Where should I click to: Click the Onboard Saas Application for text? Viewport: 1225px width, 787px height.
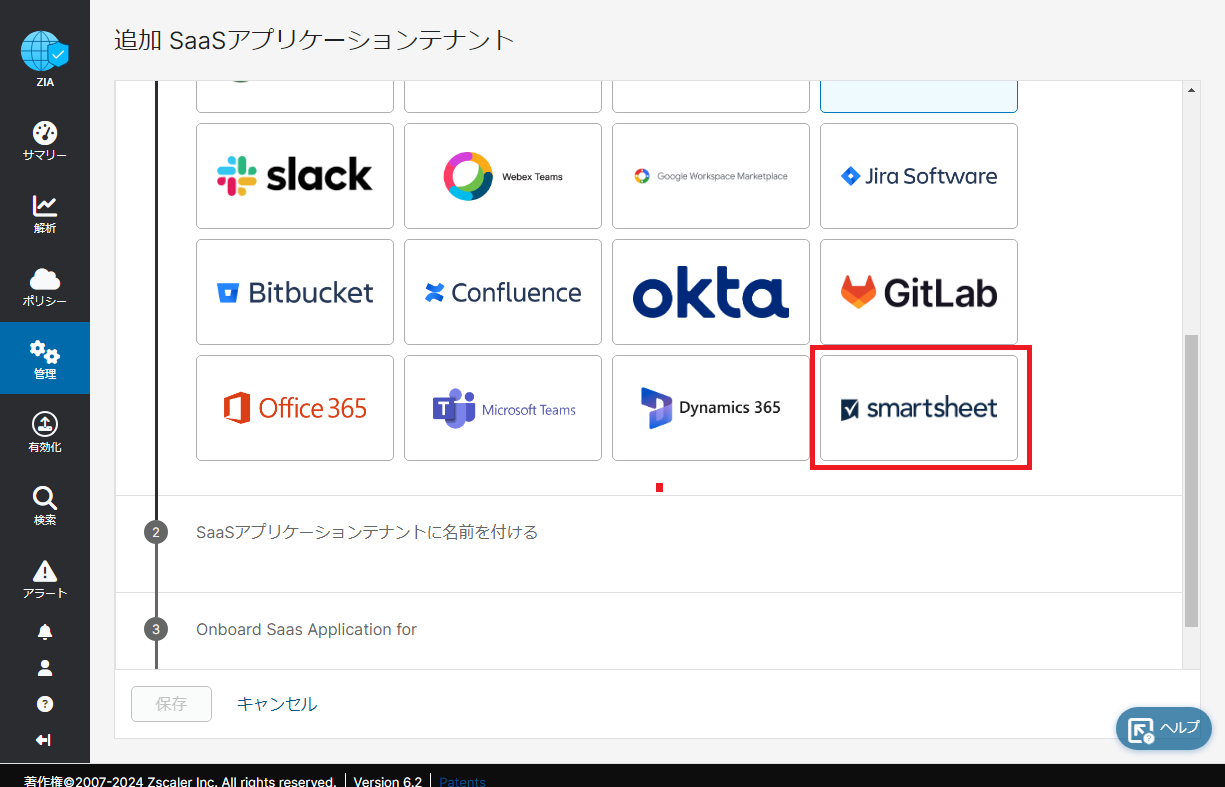306,629
